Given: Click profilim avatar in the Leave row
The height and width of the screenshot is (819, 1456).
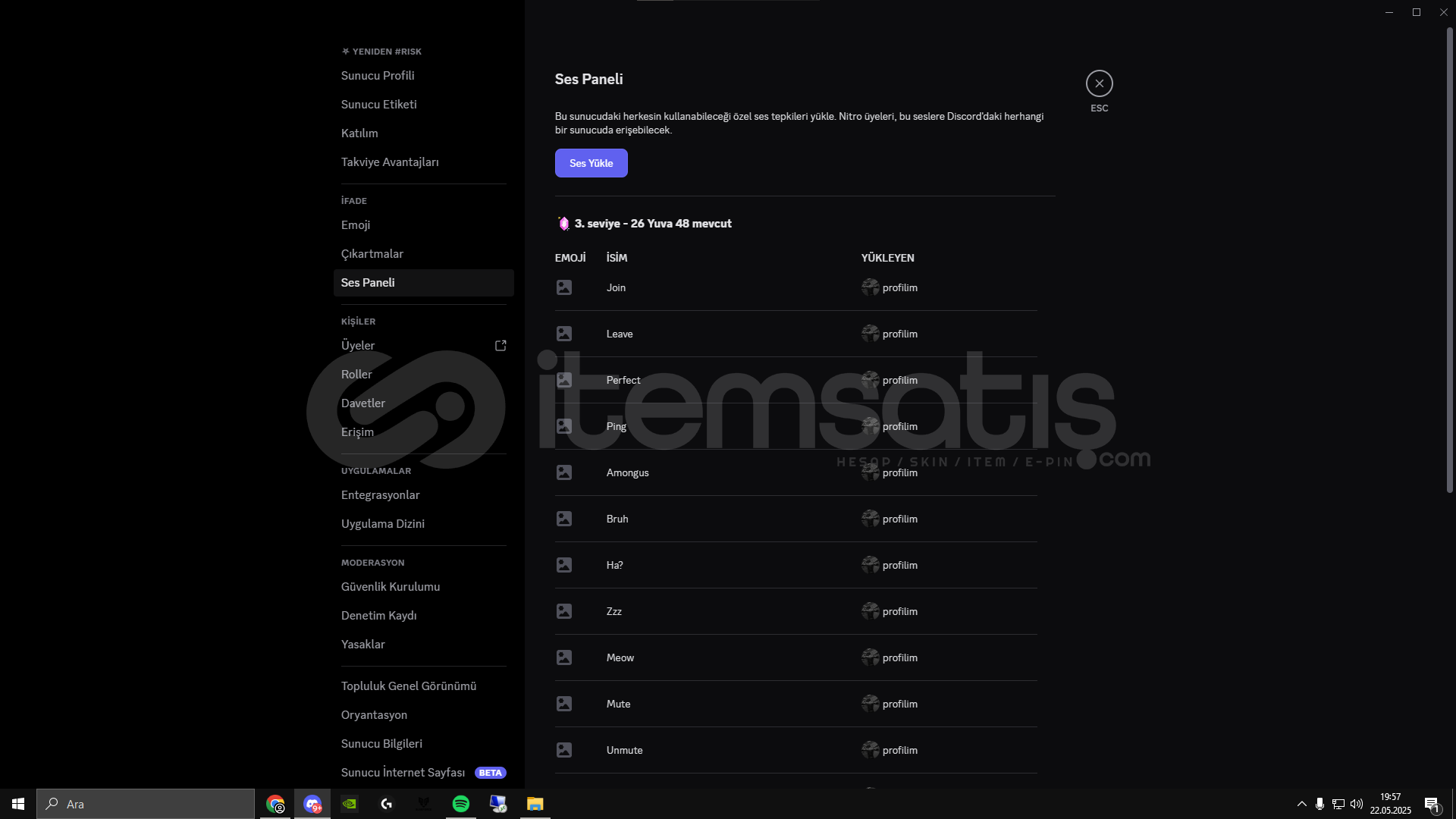Looking at the screenshot, I should (x=870, y=334).
